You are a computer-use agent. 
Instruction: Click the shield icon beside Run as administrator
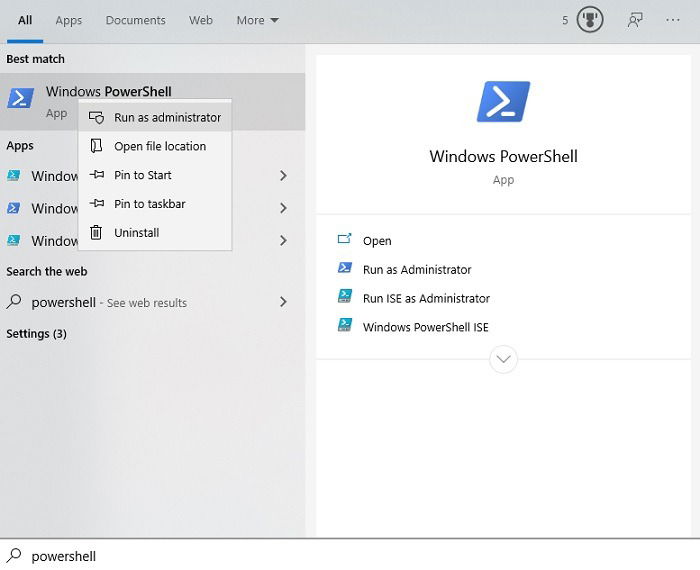96,117
